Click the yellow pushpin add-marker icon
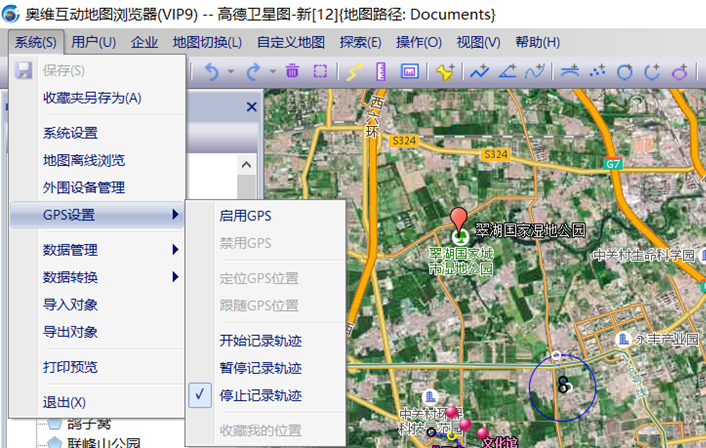Viewport: 706px width, 448px height. [444, 71]
